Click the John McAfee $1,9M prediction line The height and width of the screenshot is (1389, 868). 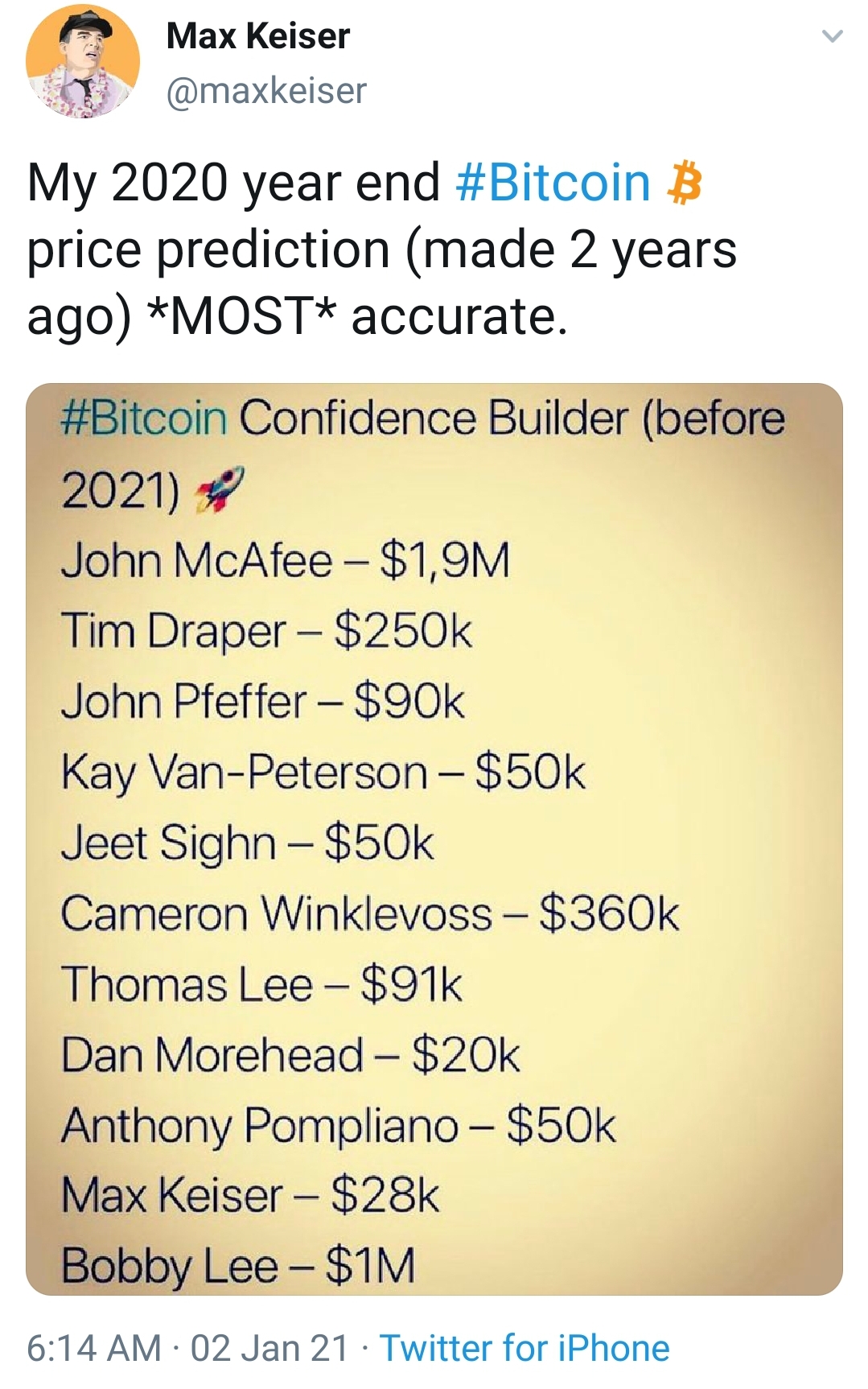[x=286, y=560]
